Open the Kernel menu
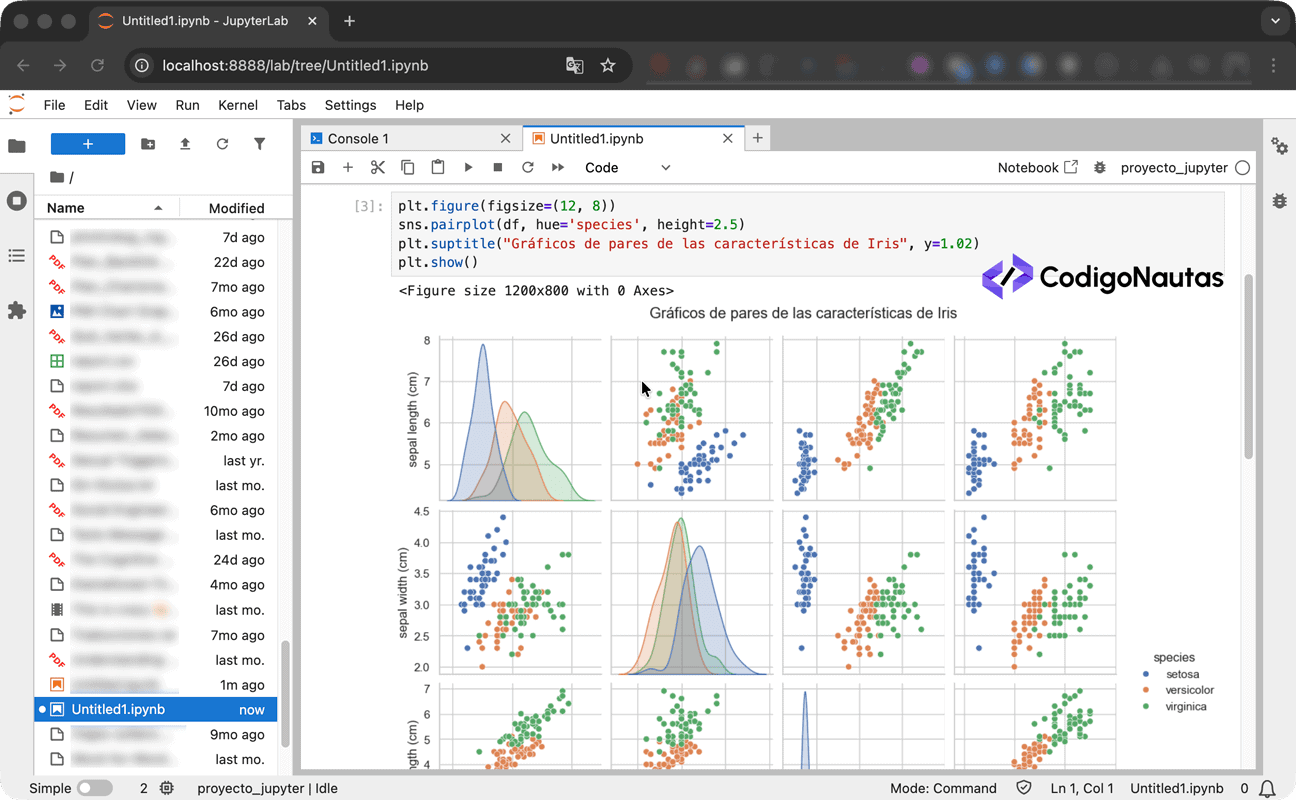This screenshot has width=1296, height=800. pos(238,105)
